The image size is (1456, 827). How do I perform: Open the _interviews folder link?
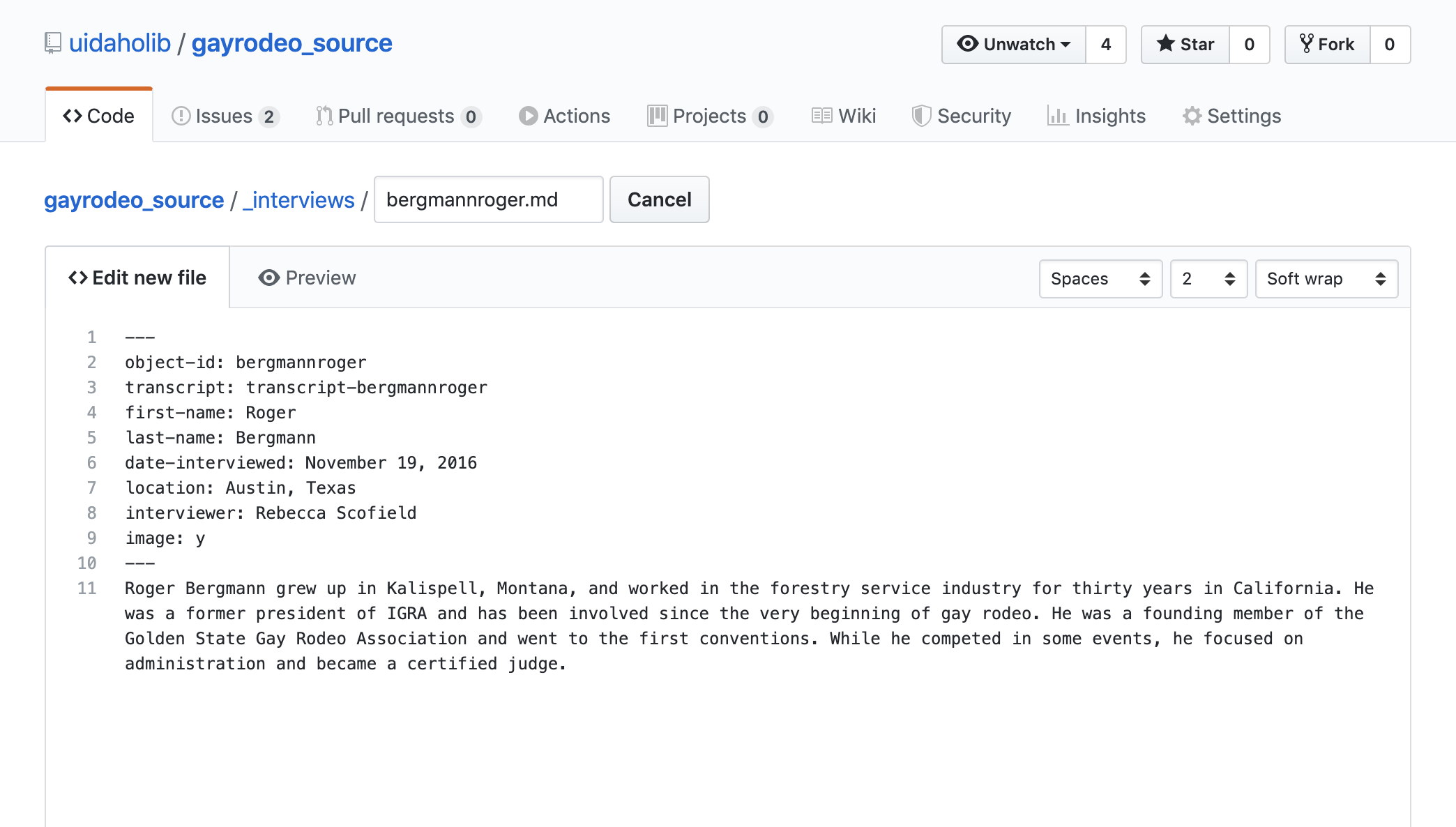(x=298, y=199)
